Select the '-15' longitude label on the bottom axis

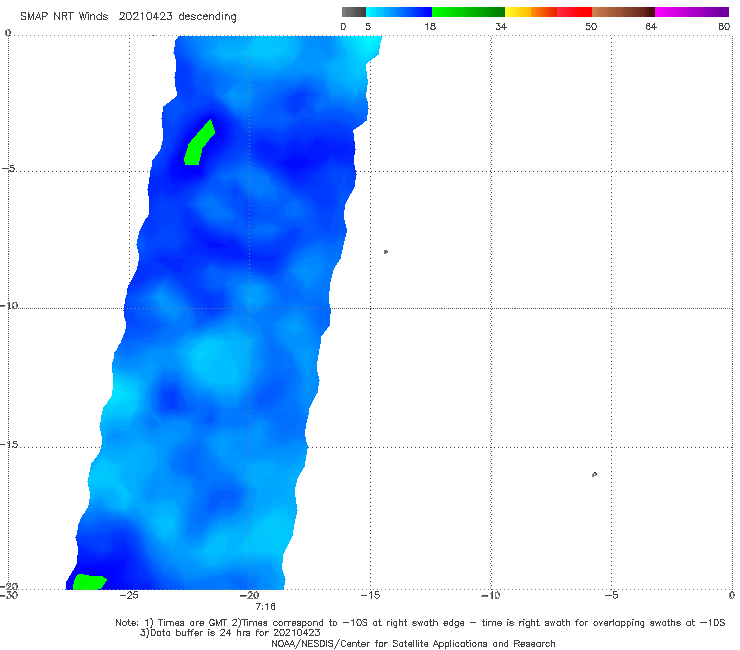click(370, 595)
